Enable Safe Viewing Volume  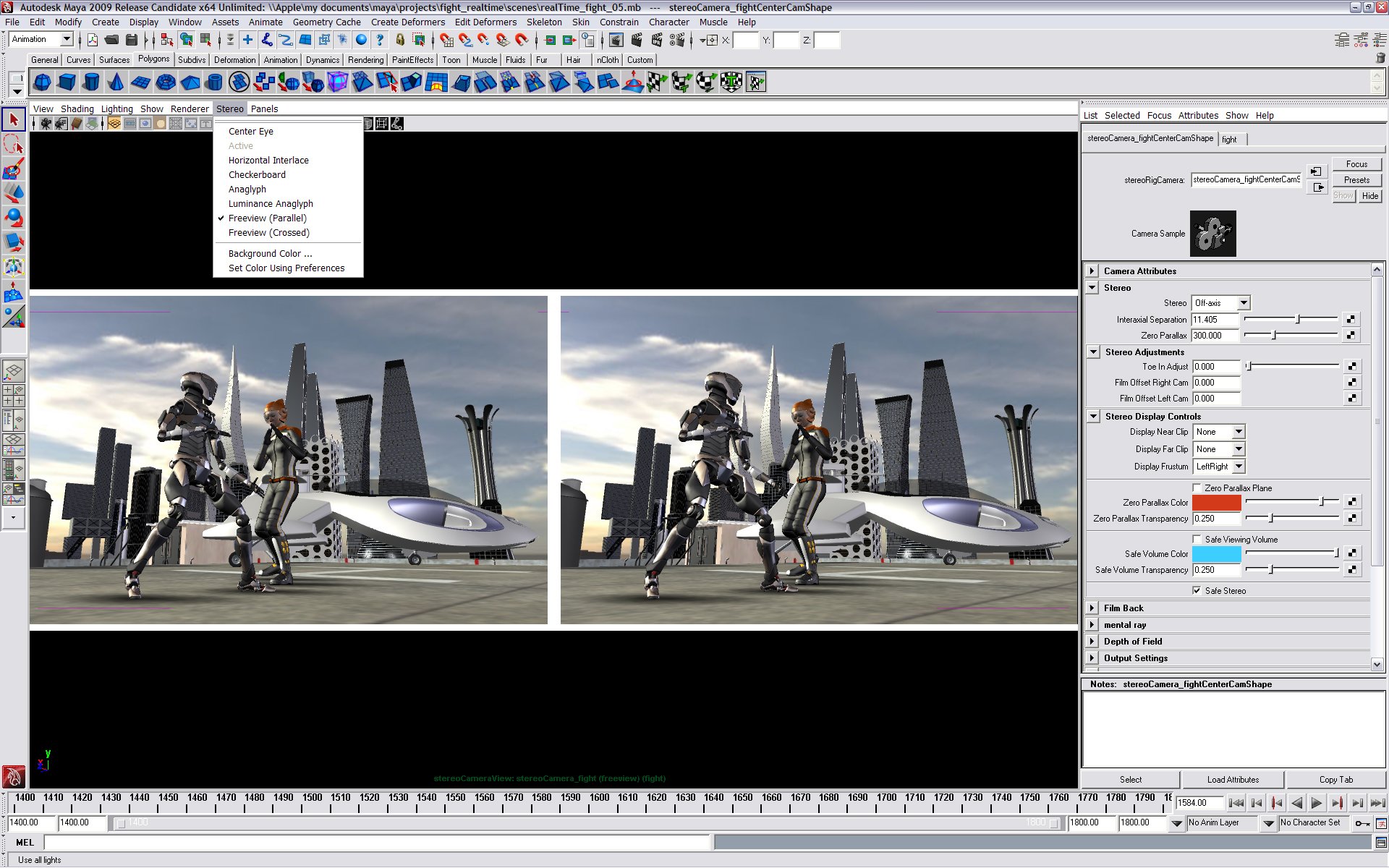(1198, 539)
